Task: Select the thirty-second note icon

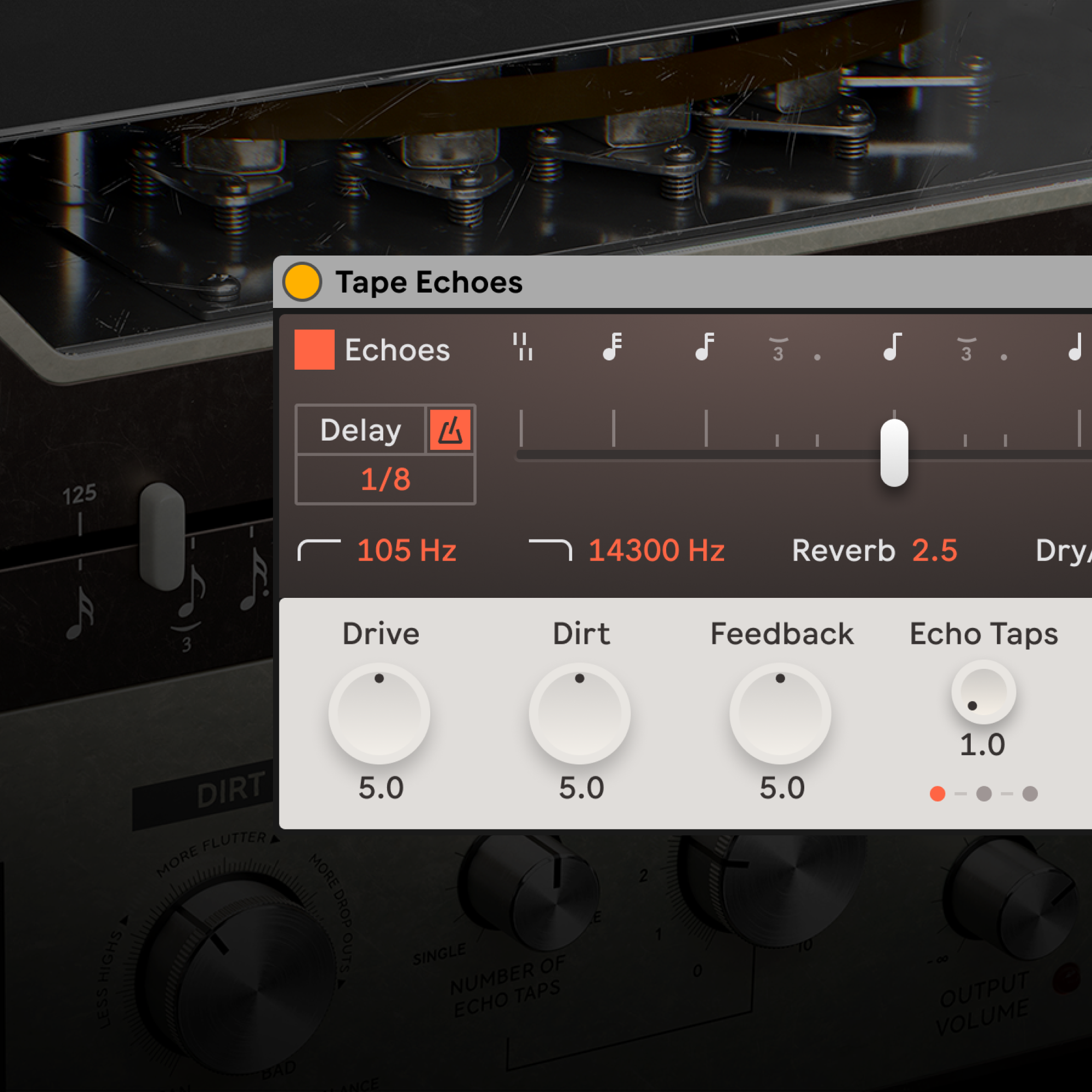Action: [613, 347]
